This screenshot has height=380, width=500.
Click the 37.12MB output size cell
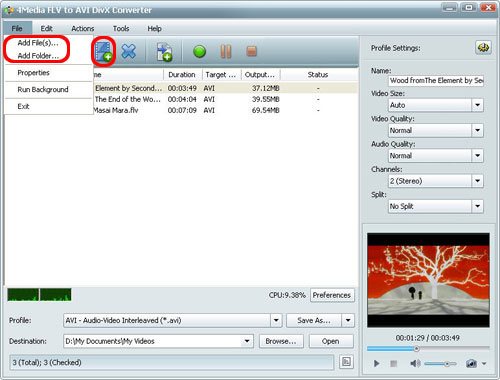(x=265, y=88)
